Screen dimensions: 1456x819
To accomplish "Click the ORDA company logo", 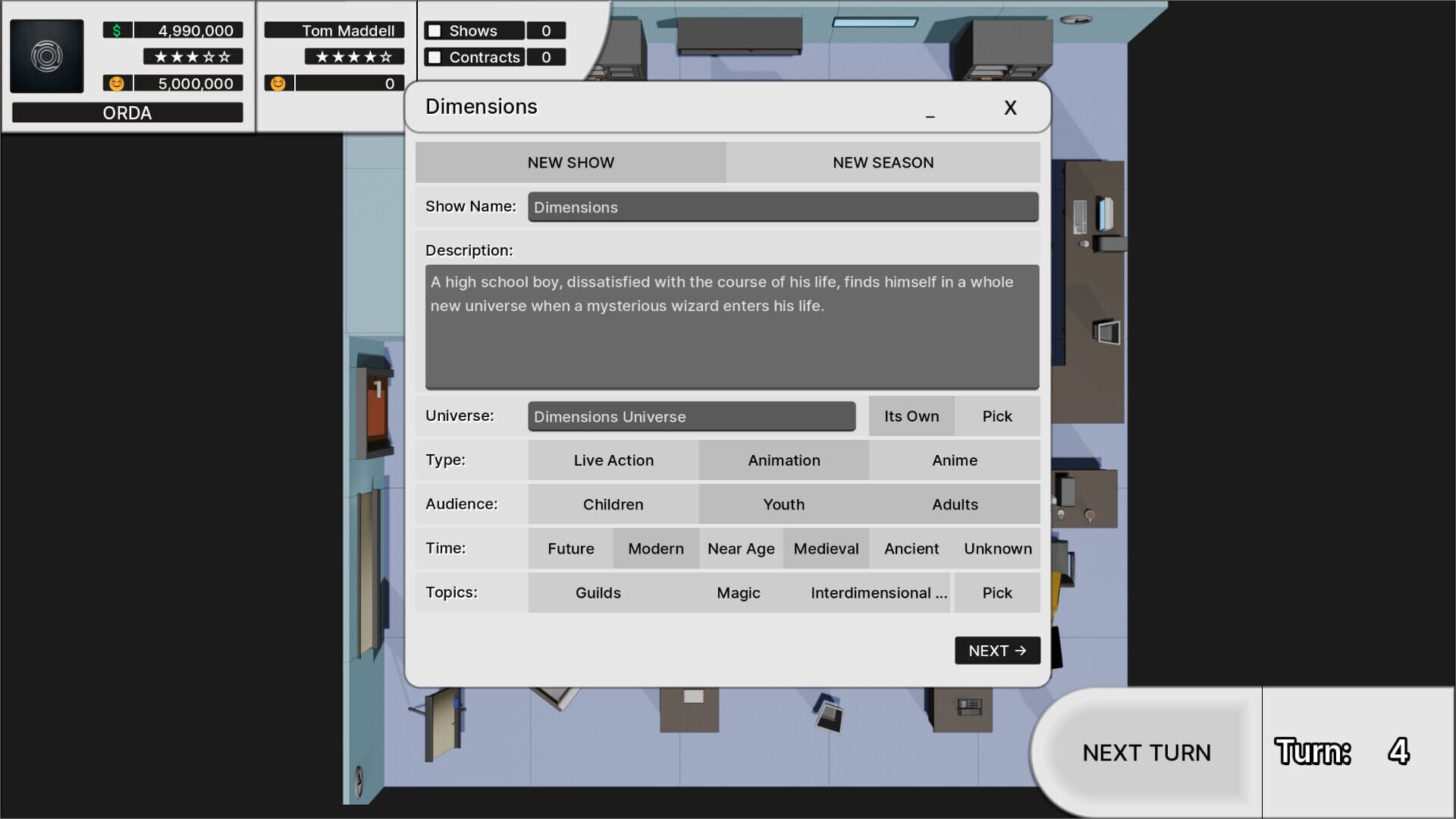I will coord(47,57).
